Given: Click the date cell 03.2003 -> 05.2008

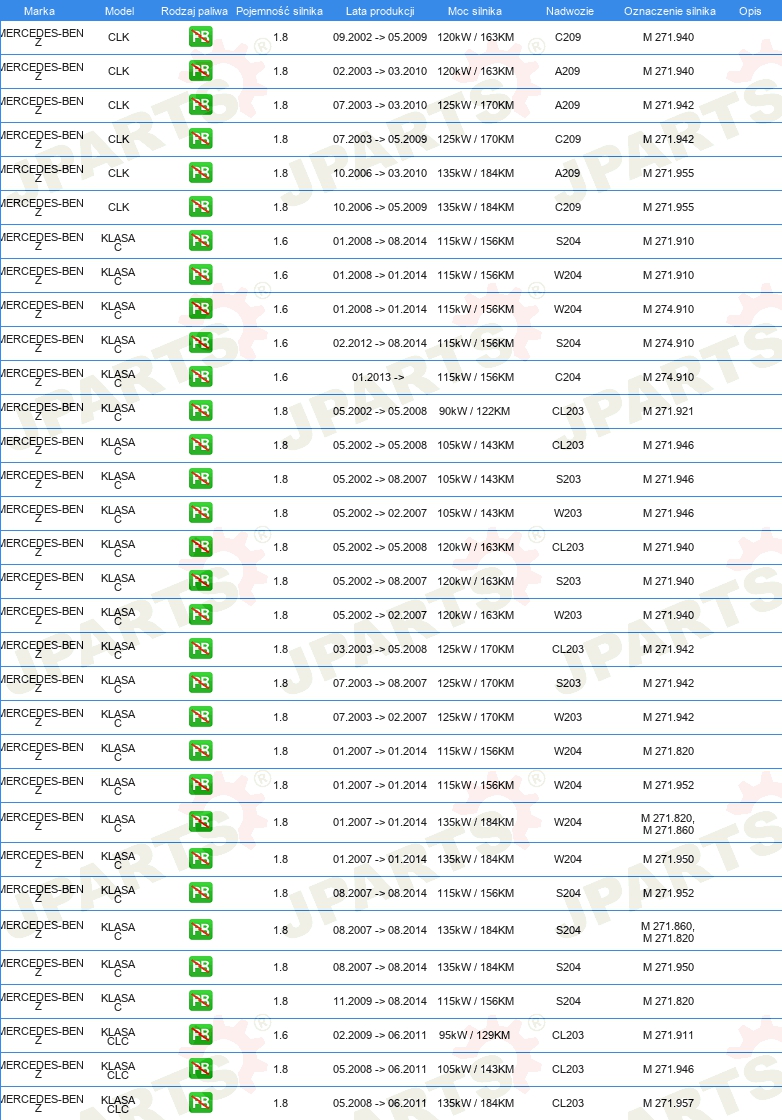Looking at the screenshot, I should click(x=380, y=649).
